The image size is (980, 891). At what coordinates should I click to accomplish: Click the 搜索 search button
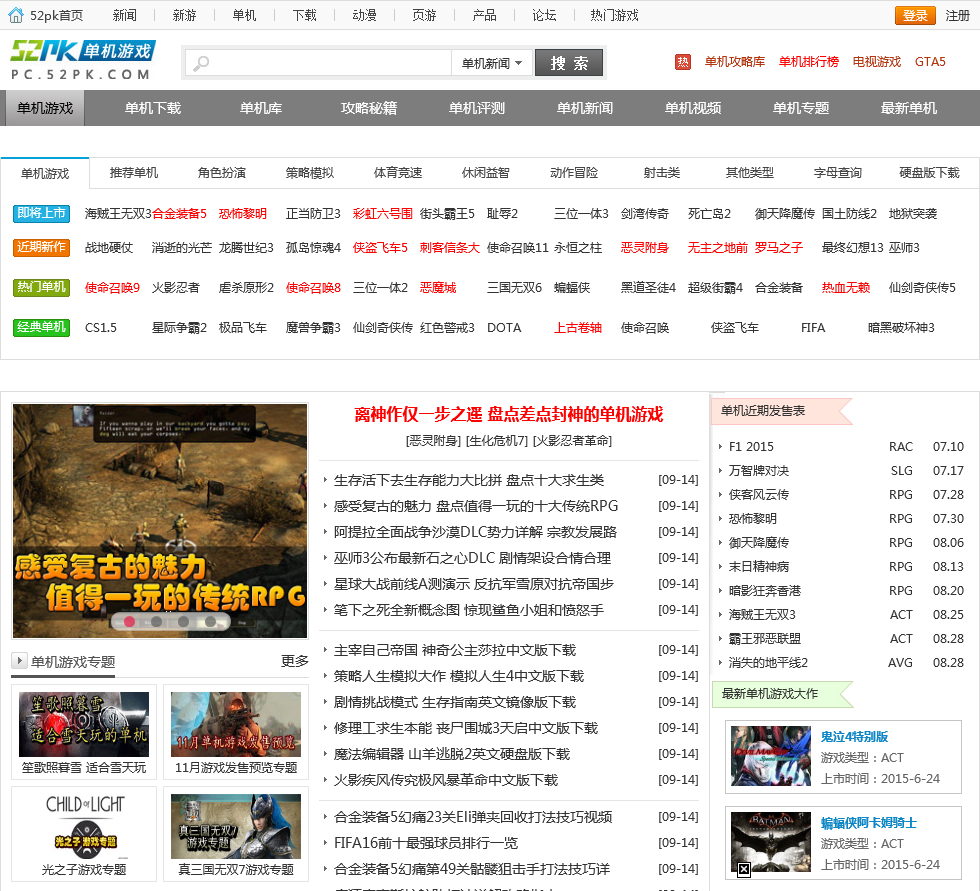point(569,62)
